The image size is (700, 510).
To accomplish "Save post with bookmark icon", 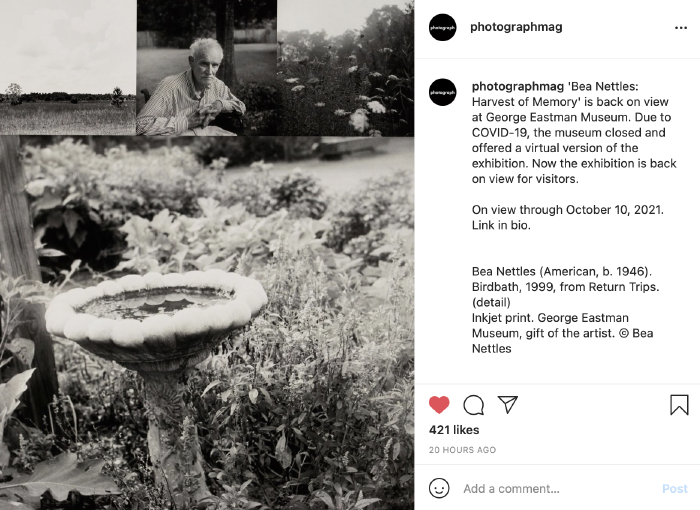I will pyautogui.click(x=679, y=405).
